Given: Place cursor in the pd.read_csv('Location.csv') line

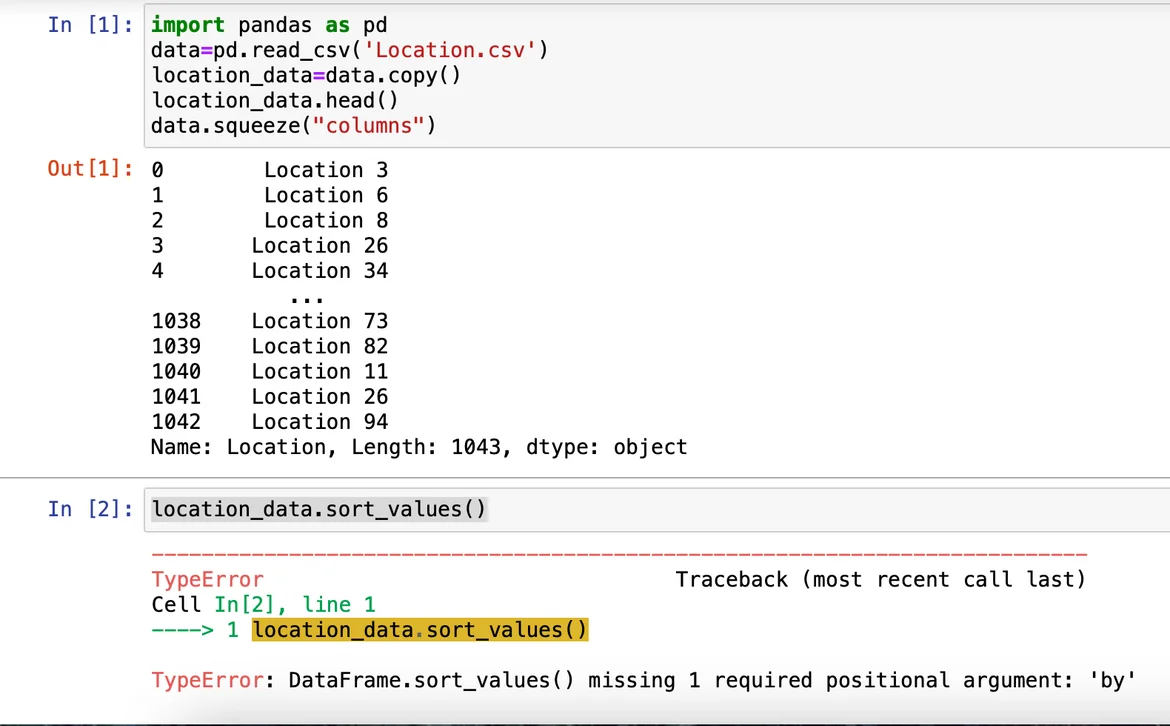Looking at the screenshot, I should click(350, 50).
